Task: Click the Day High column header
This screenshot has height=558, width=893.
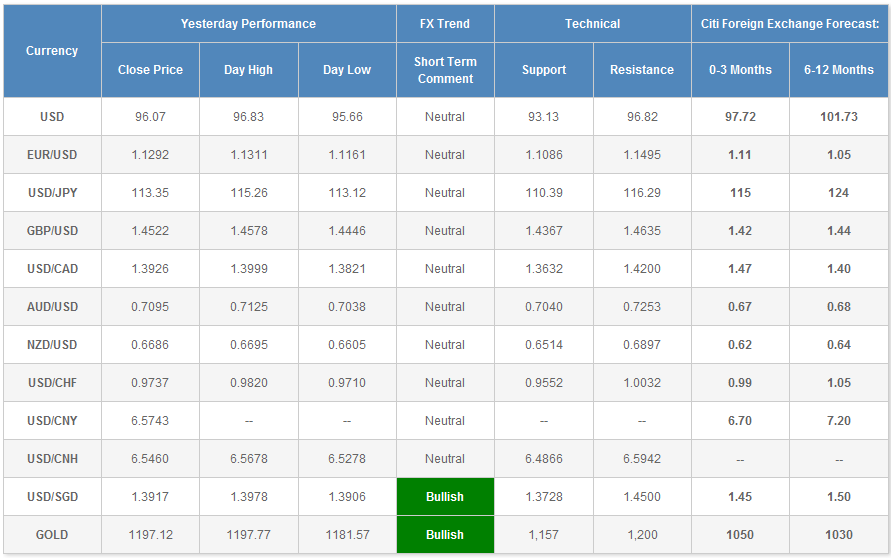Action: [x=248, y=70]
